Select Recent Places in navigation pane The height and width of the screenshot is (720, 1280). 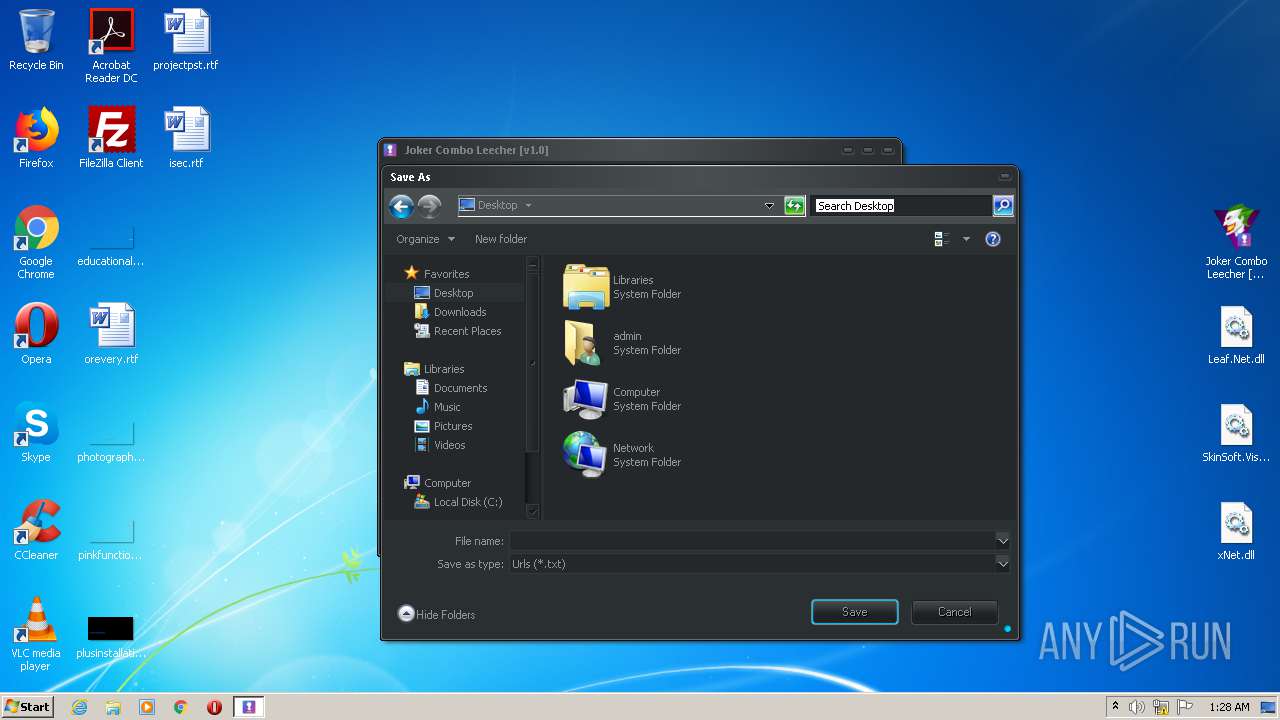(458, 331)
